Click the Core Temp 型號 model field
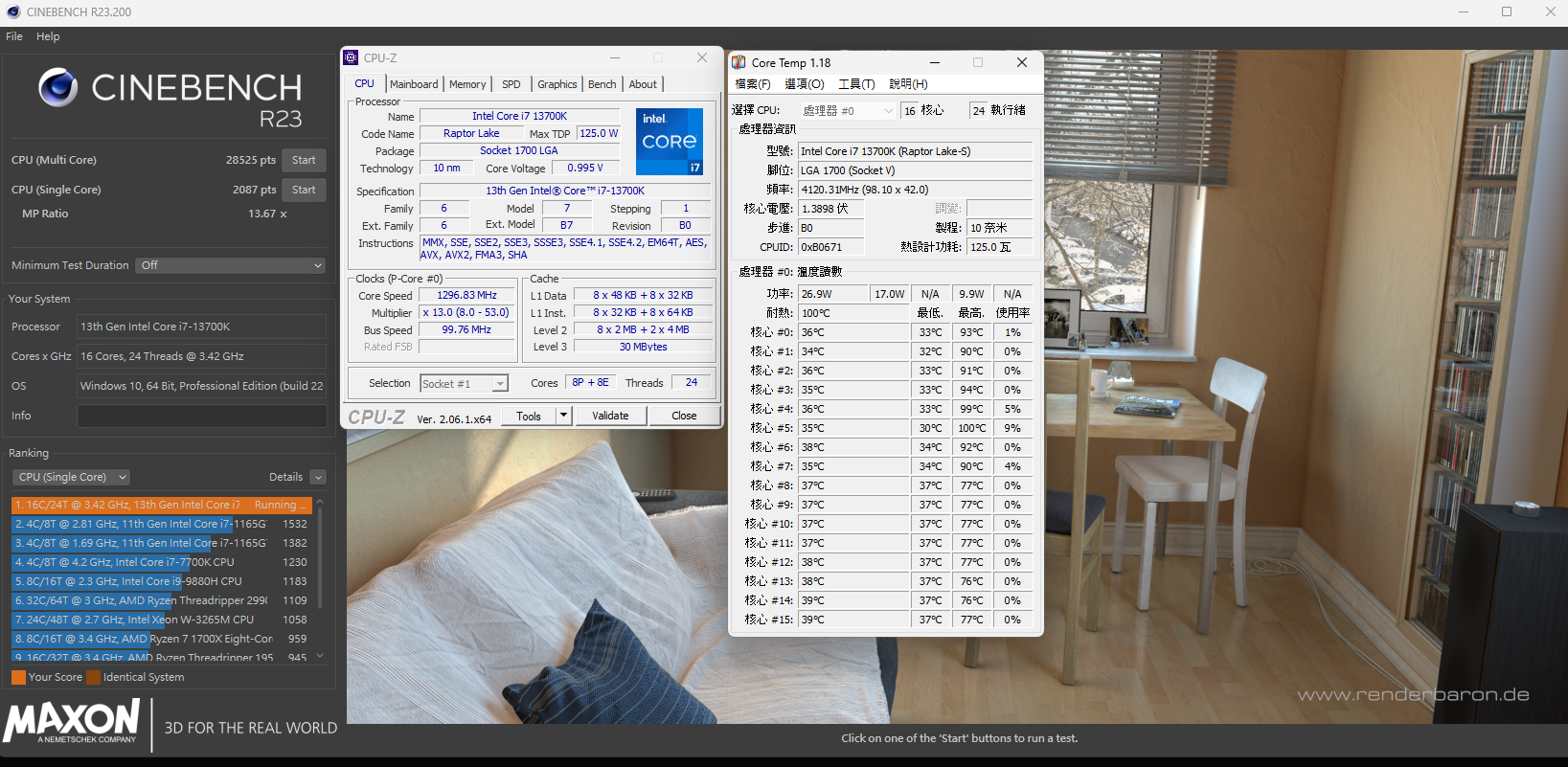Image resolution: width=1568 pixels, height=767 pixels. [x=915, y=151]
